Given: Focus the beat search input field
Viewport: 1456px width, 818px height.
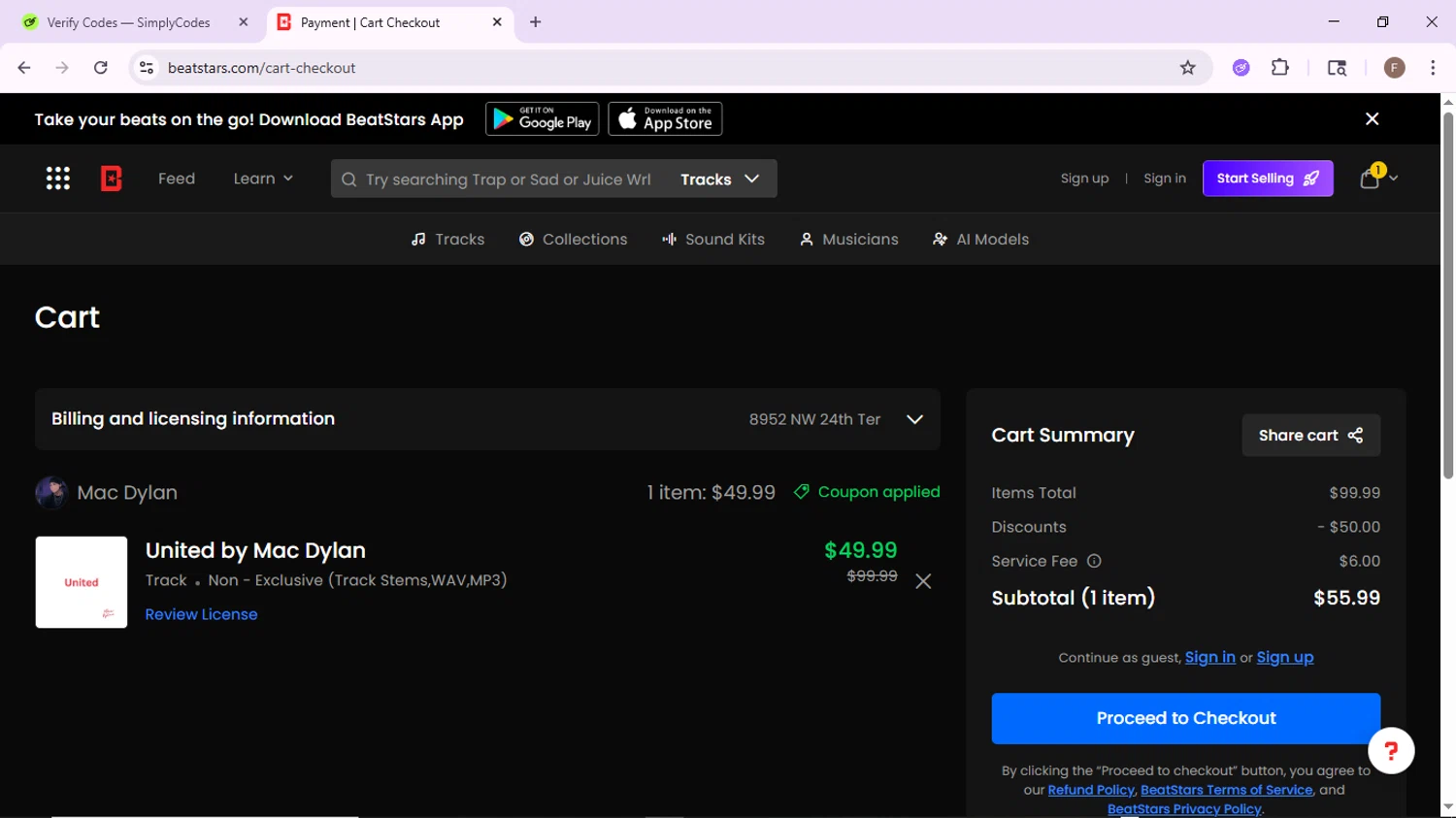Looking at the screenshot, I should click(507, 180).
